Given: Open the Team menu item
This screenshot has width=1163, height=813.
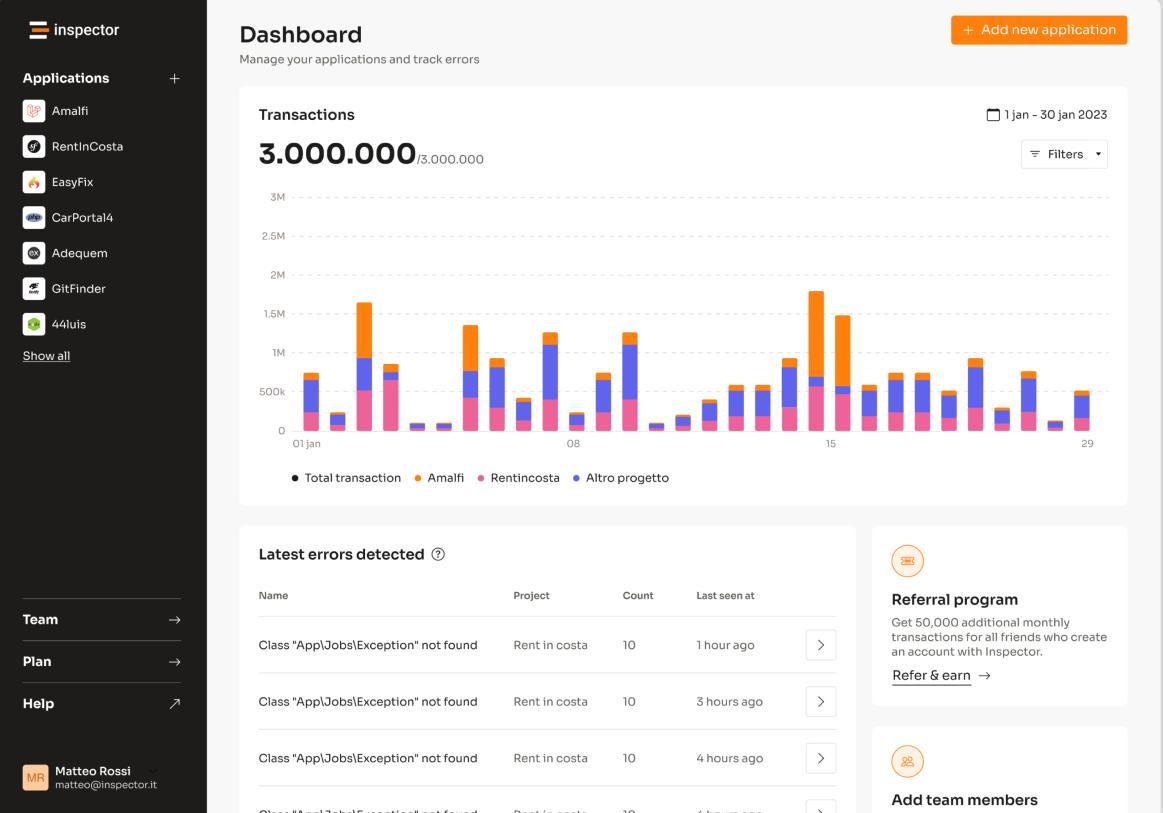Looking at the screenshot, I should tap(102, 620).
